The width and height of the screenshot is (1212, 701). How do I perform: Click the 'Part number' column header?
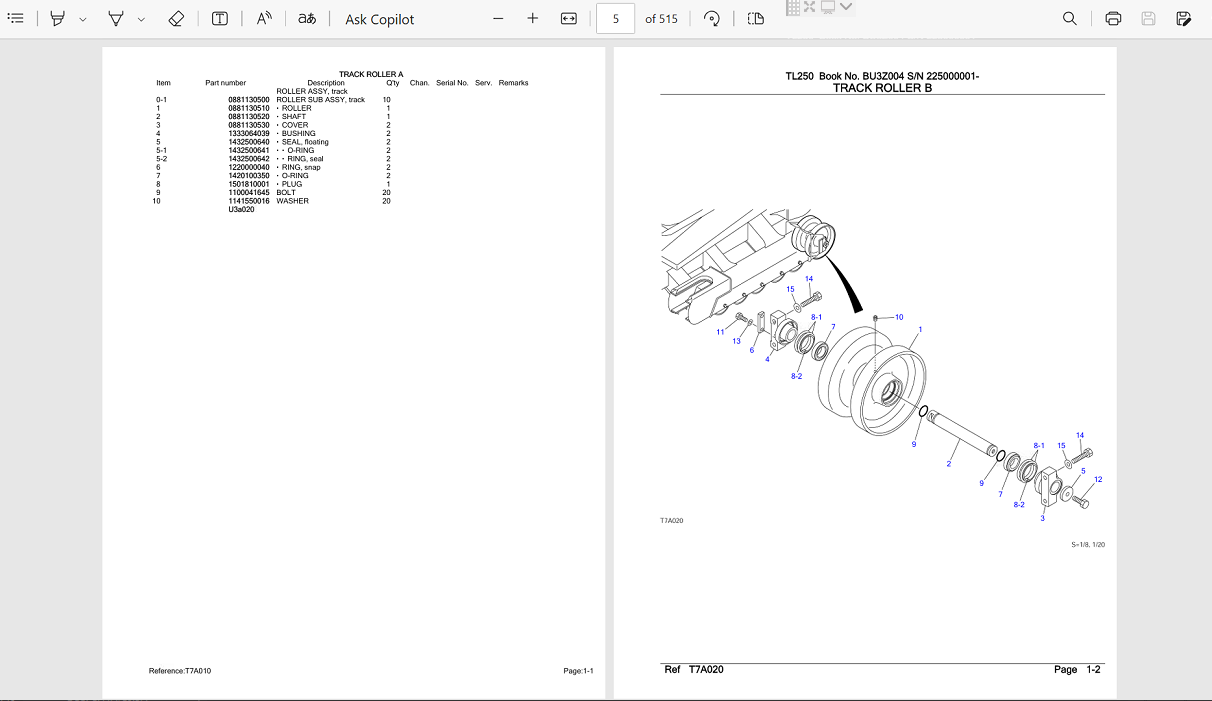coord(225,83)
